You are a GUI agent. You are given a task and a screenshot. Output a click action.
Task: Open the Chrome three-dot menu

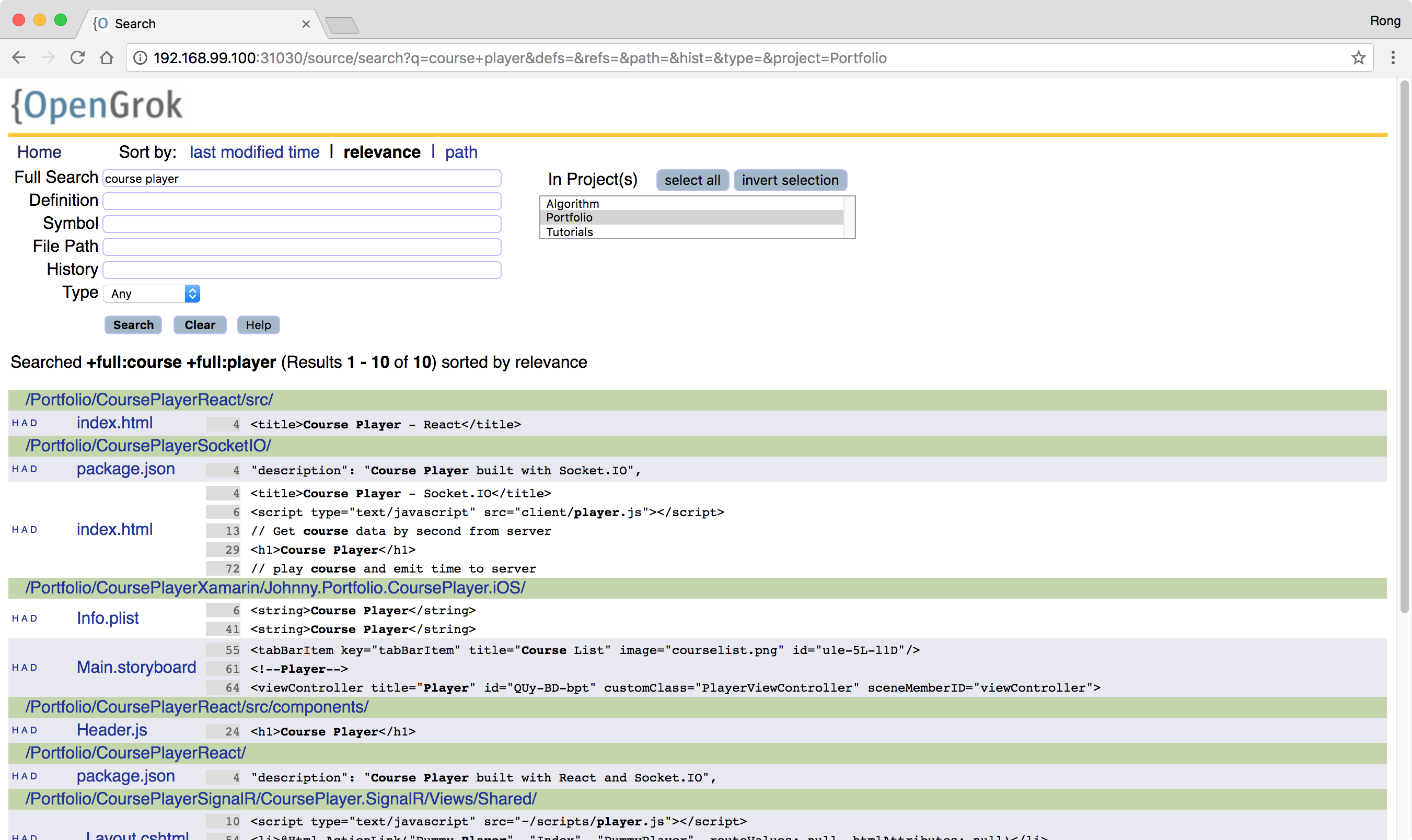[1393, 58]
